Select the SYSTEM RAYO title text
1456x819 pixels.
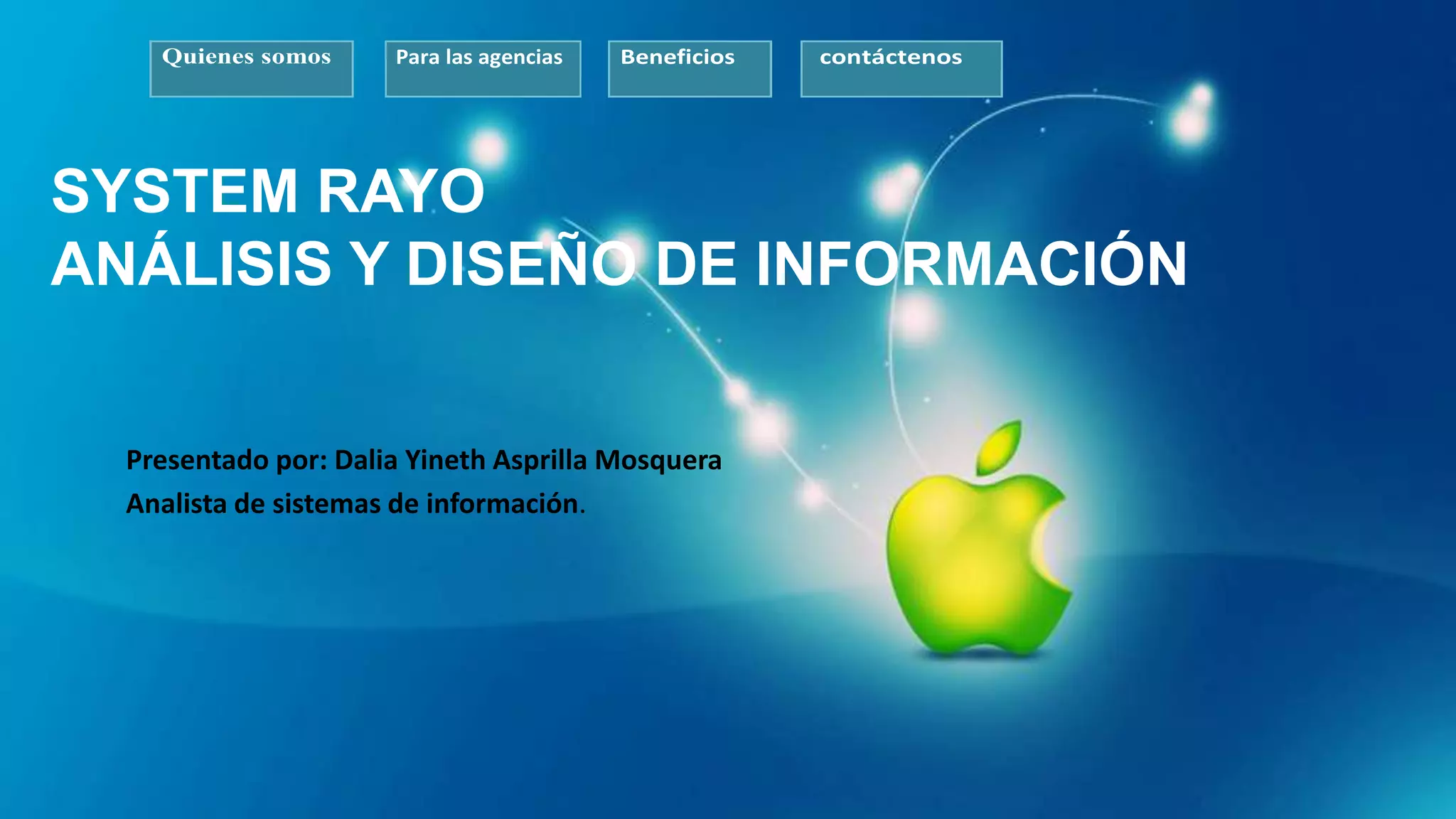[x=268, y=191]
